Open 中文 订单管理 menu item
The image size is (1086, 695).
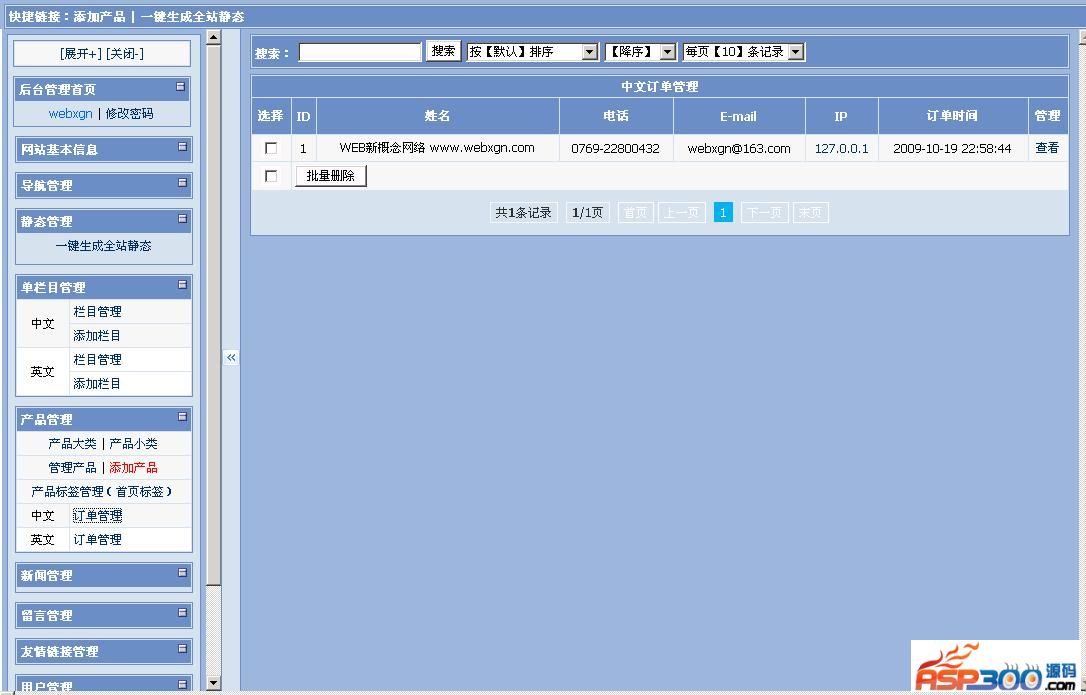point(98,516)
